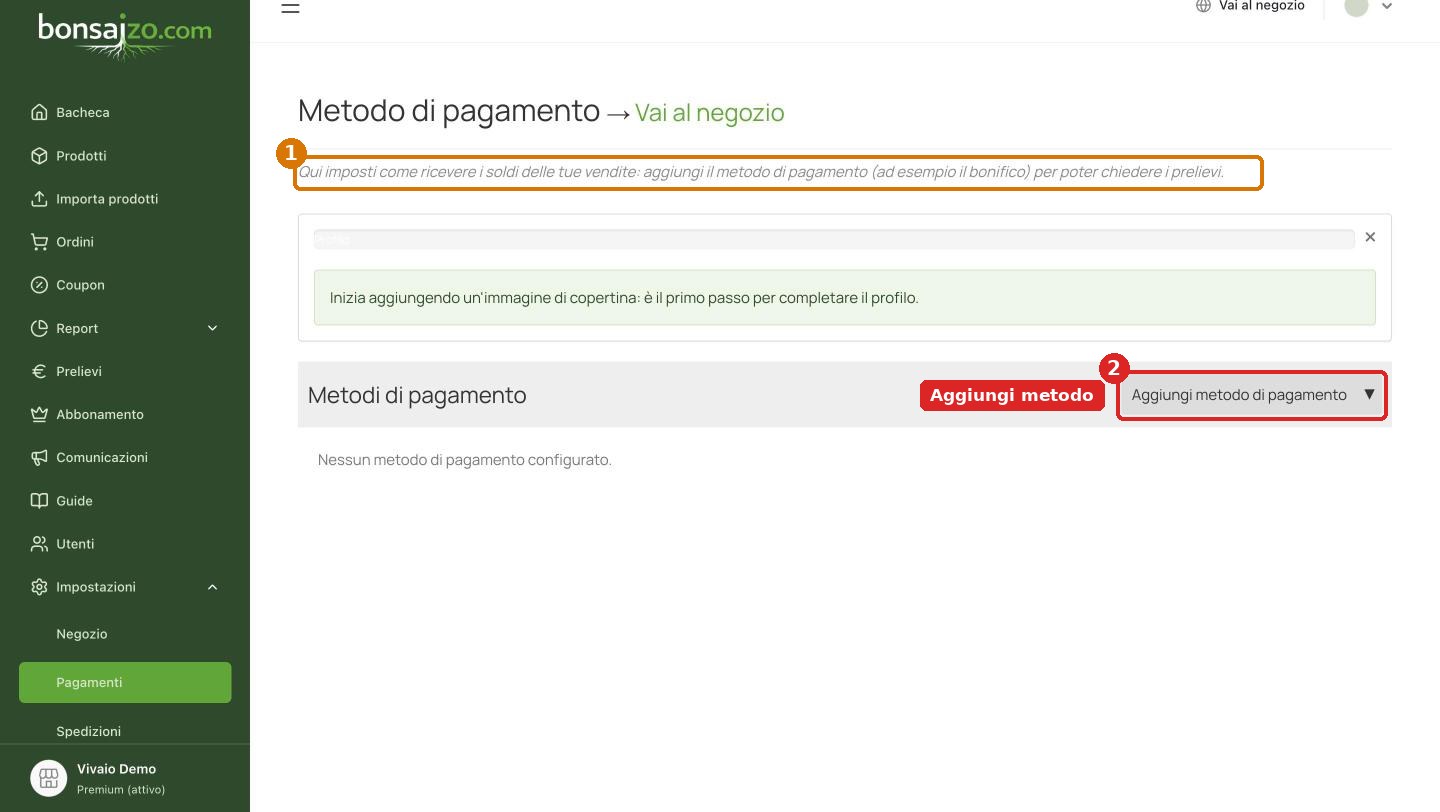The width and height of the screenshot is (1440, 812).
Task: Click the Utenti people icon
Action: 39,543
